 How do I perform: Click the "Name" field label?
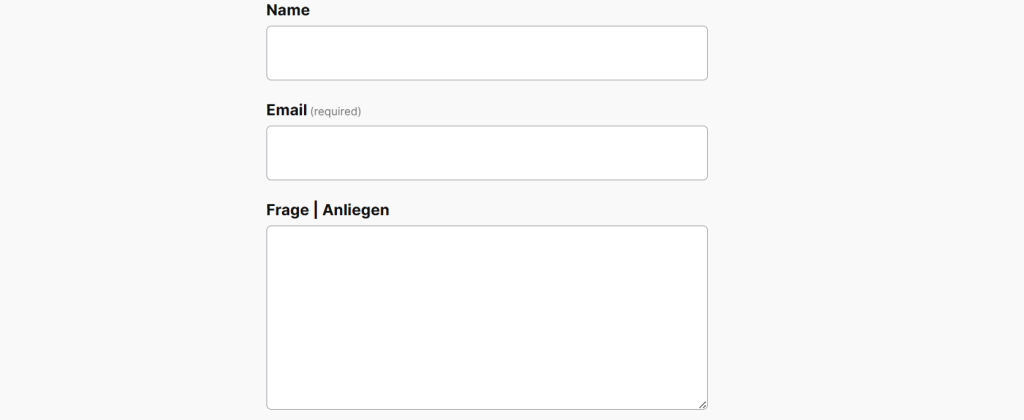288,10
